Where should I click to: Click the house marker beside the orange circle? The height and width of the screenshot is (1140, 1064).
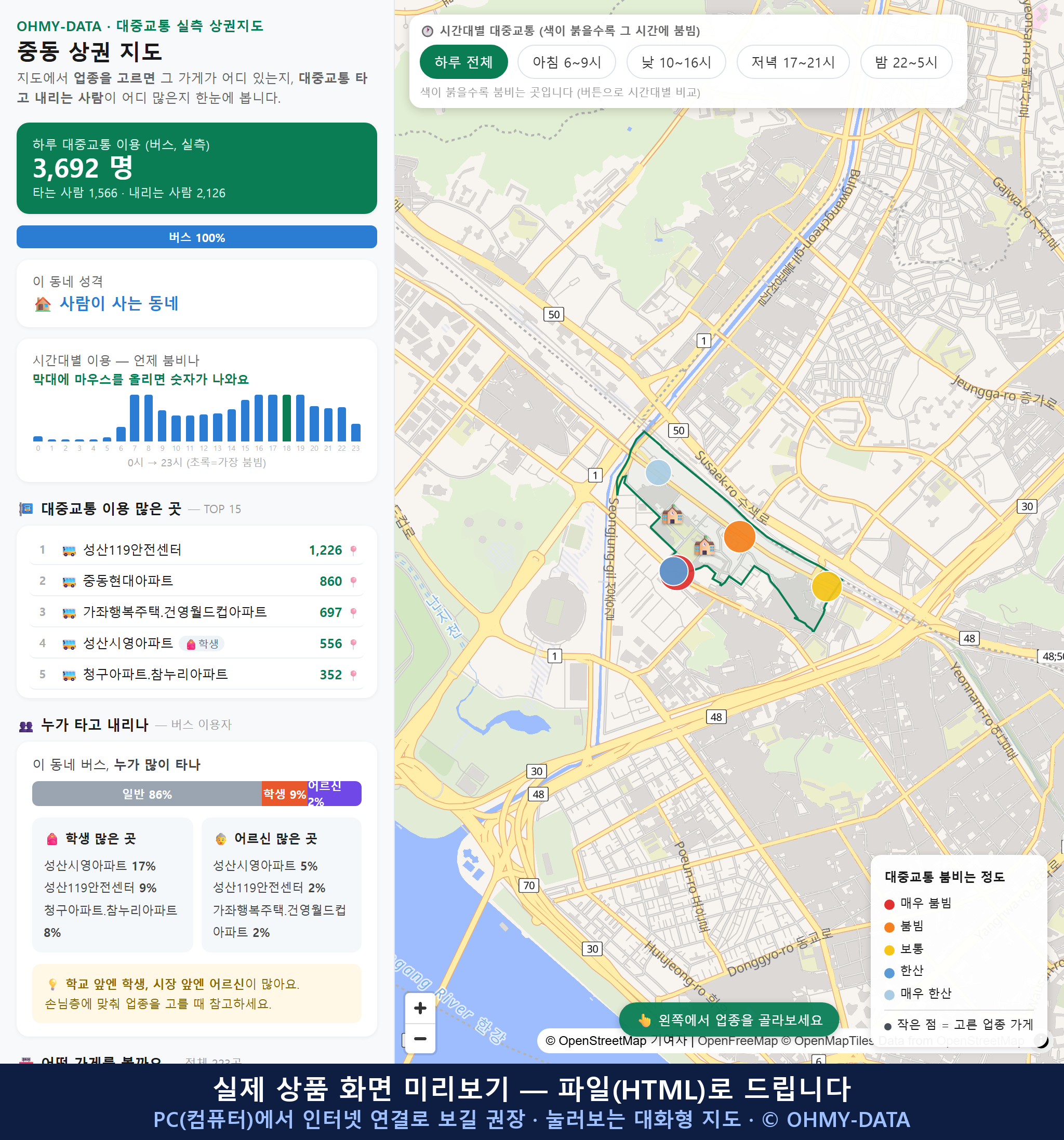click(704, 545)
